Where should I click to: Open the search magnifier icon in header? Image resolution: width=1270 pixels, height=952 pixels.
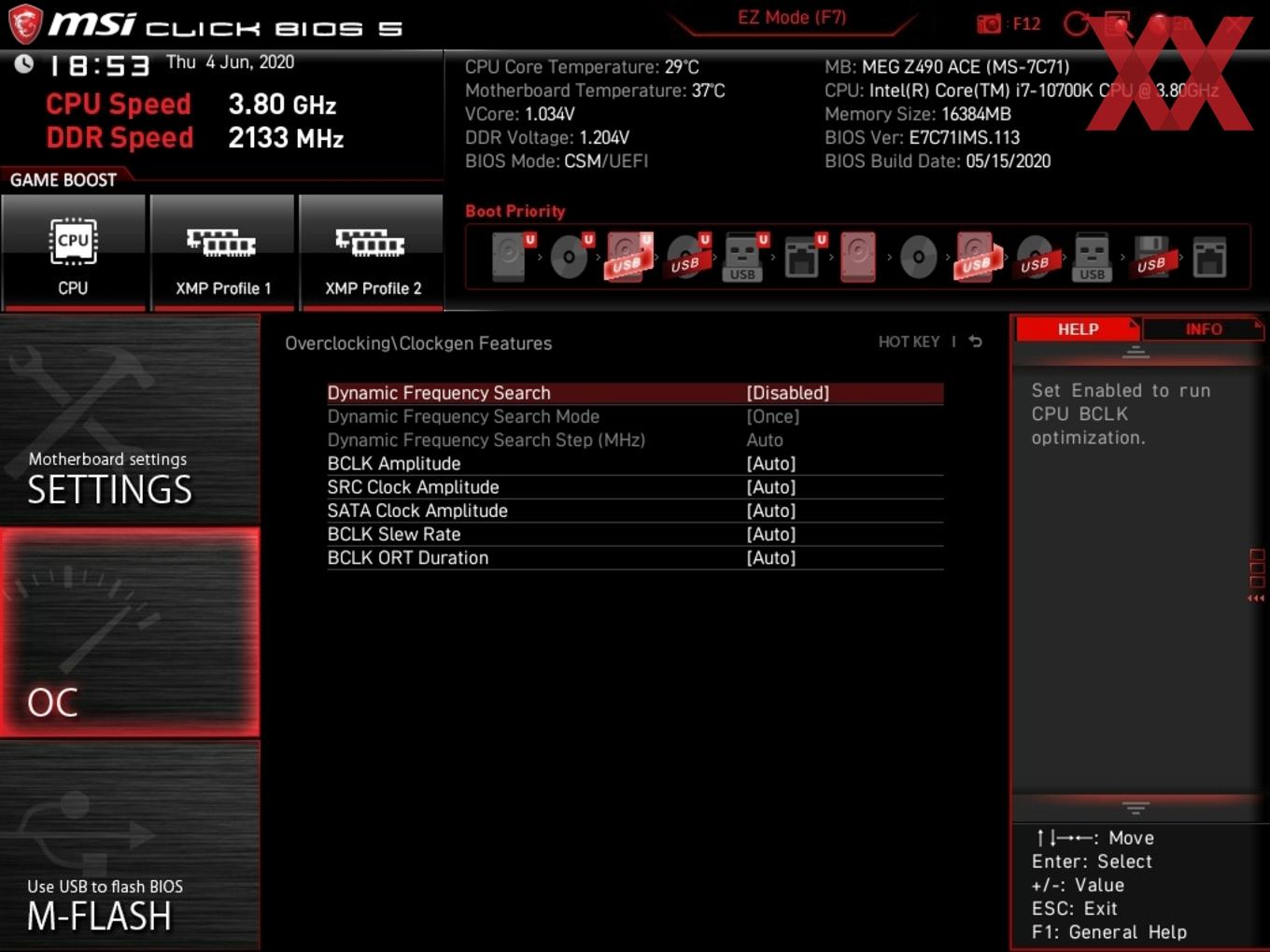tap(1119, 23)
